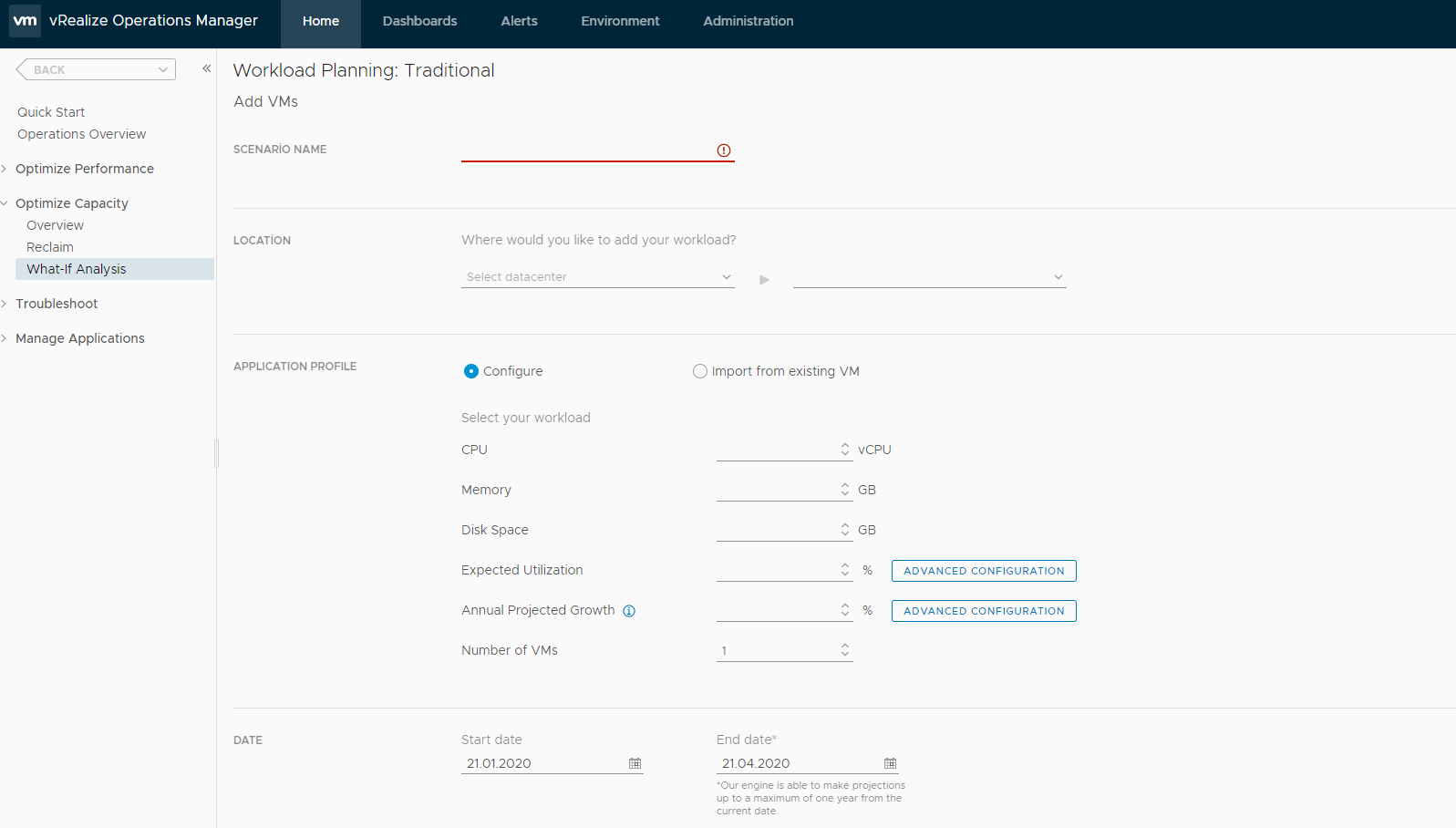Open the End date calendar picker icon
Viewport: 1456px width, 828px height.
(890, 763)
